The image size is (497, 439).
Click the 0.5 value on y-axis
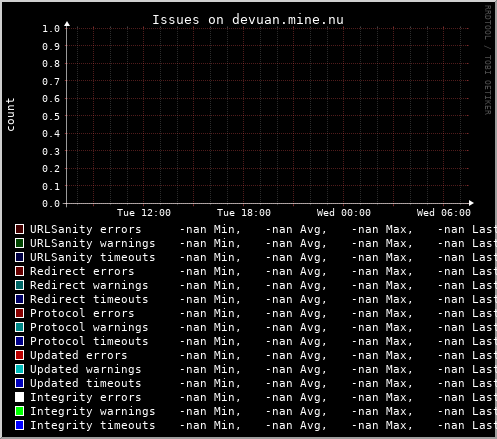(51, 116)
